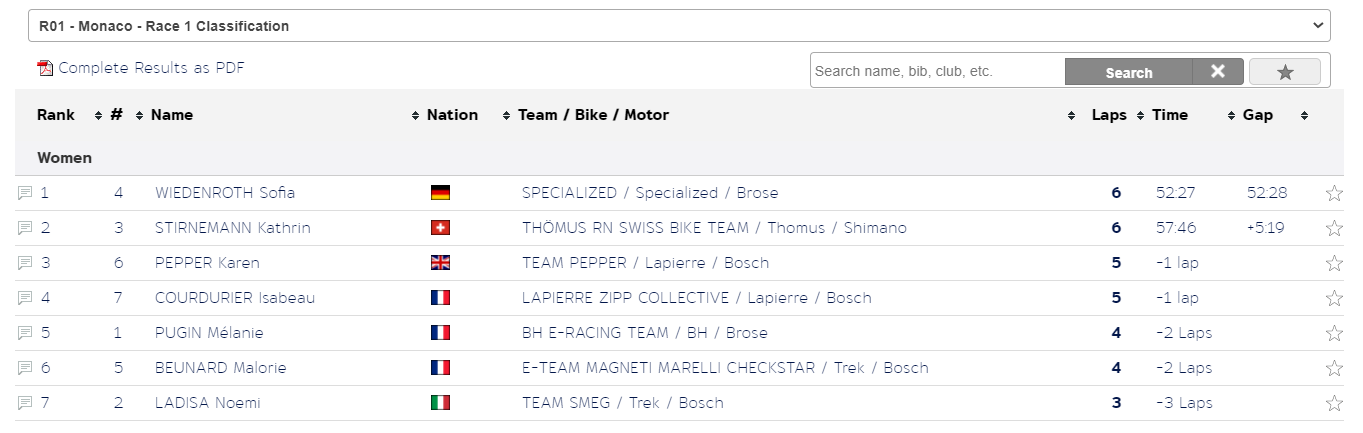Sort the table by Nation column

452,115
